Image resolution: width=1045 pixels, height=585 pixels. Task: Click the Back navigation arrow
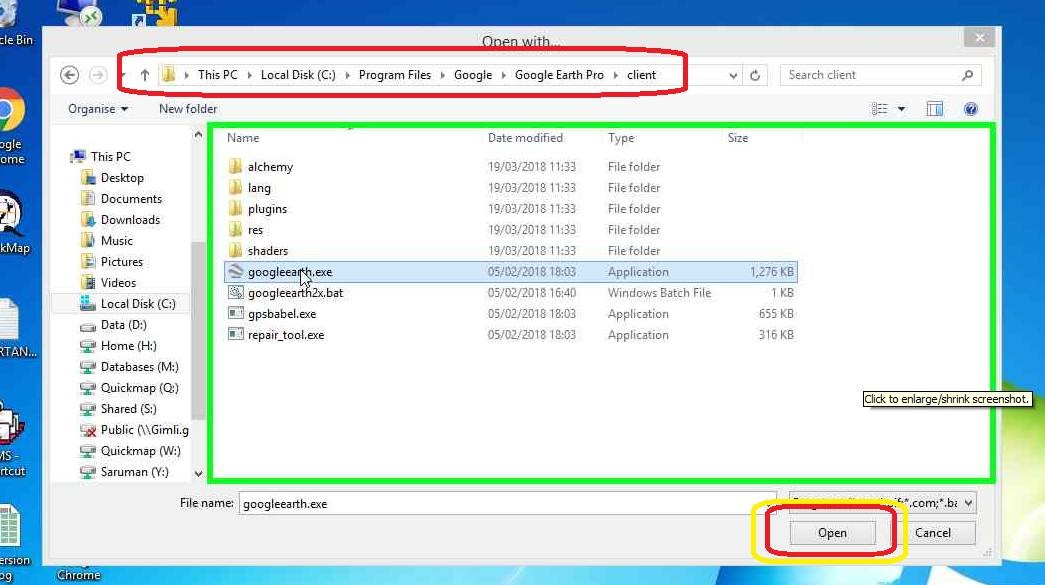point(69,75)
